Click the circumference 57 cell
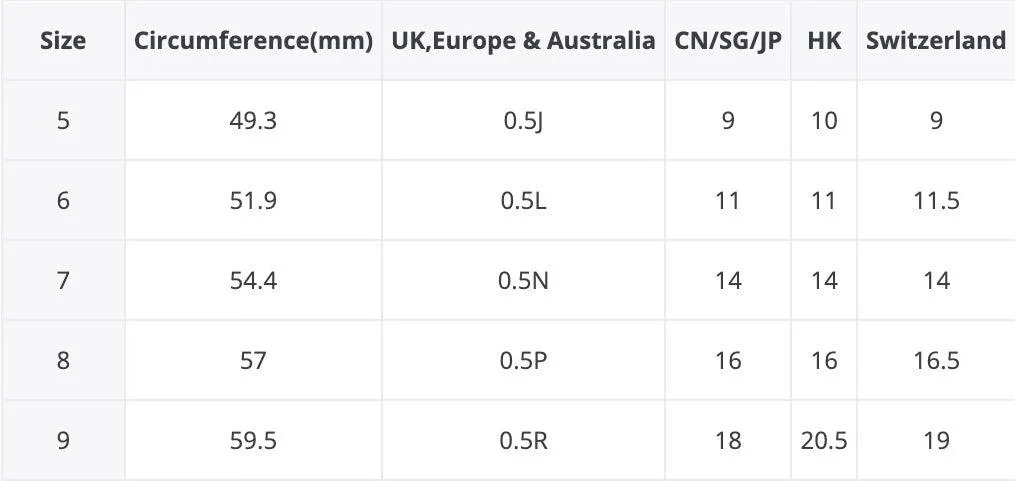This screenshot has height=481, width=1015. [253, 361]
